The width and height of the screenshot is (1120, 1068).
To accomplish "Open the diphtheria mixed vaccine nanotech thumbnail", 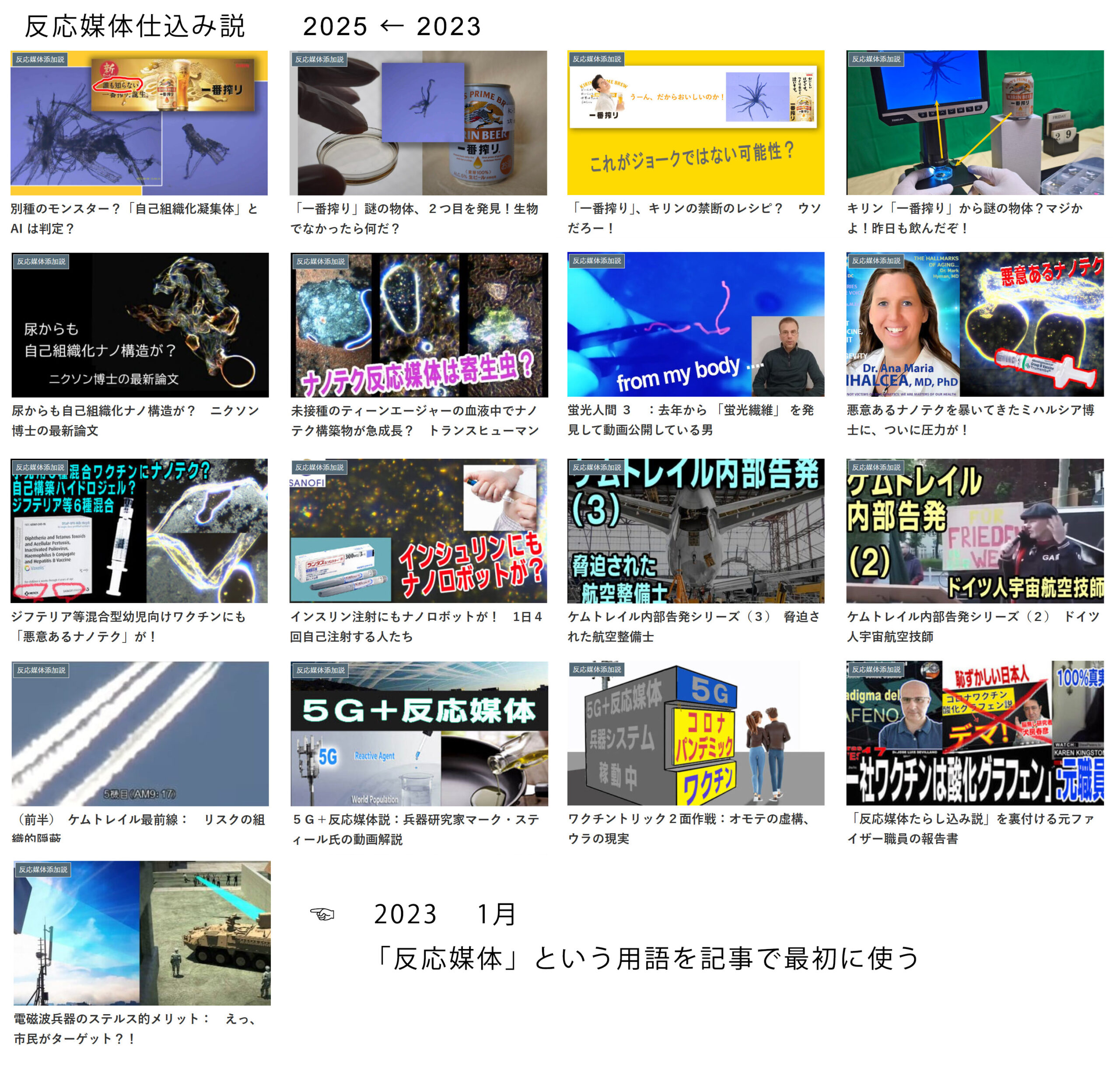I will [x=139, y=531].
